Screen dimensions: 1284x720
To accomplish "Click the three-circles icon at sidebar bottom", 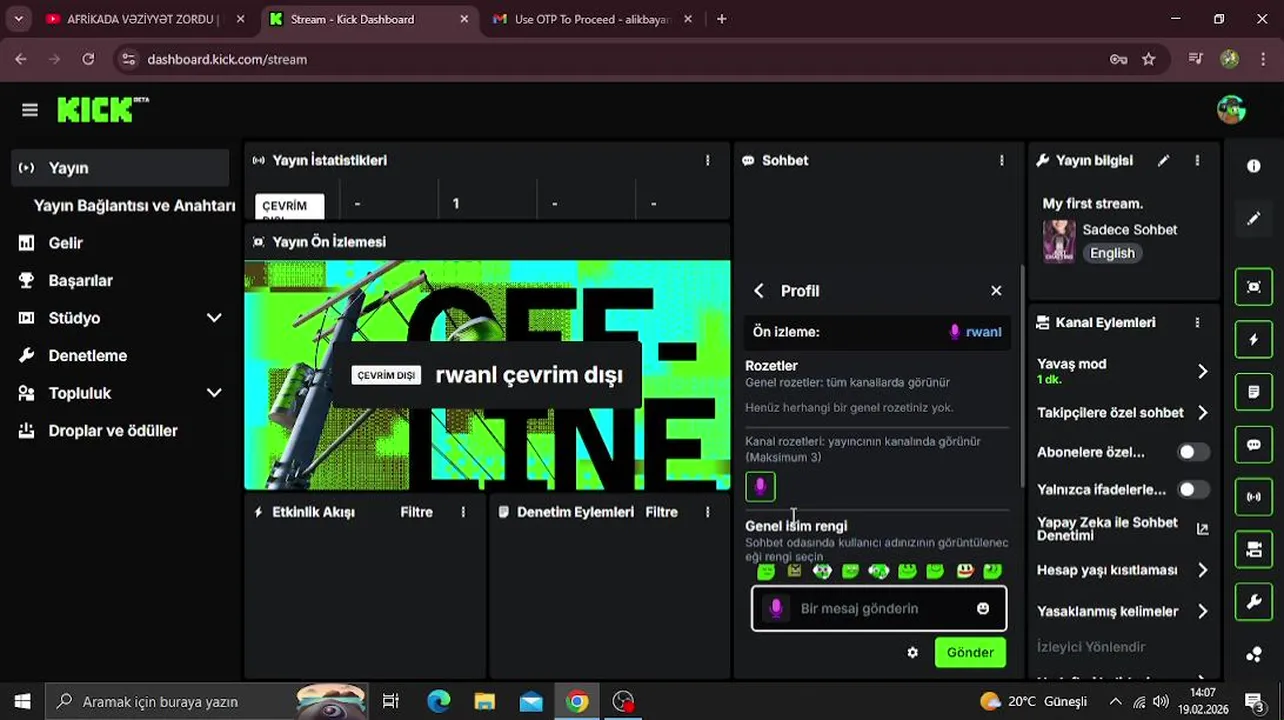I will [1254, 655].
